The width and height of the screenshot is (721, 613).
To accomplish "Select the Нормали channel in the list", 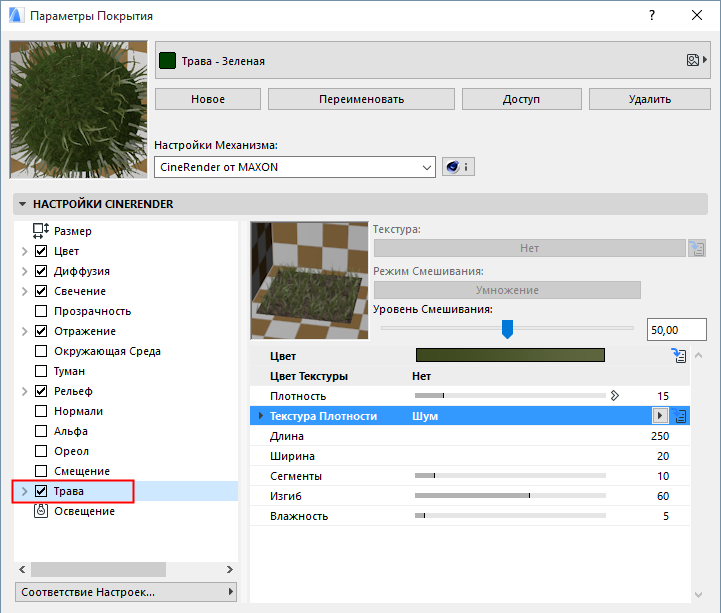I will click(79, 411).
